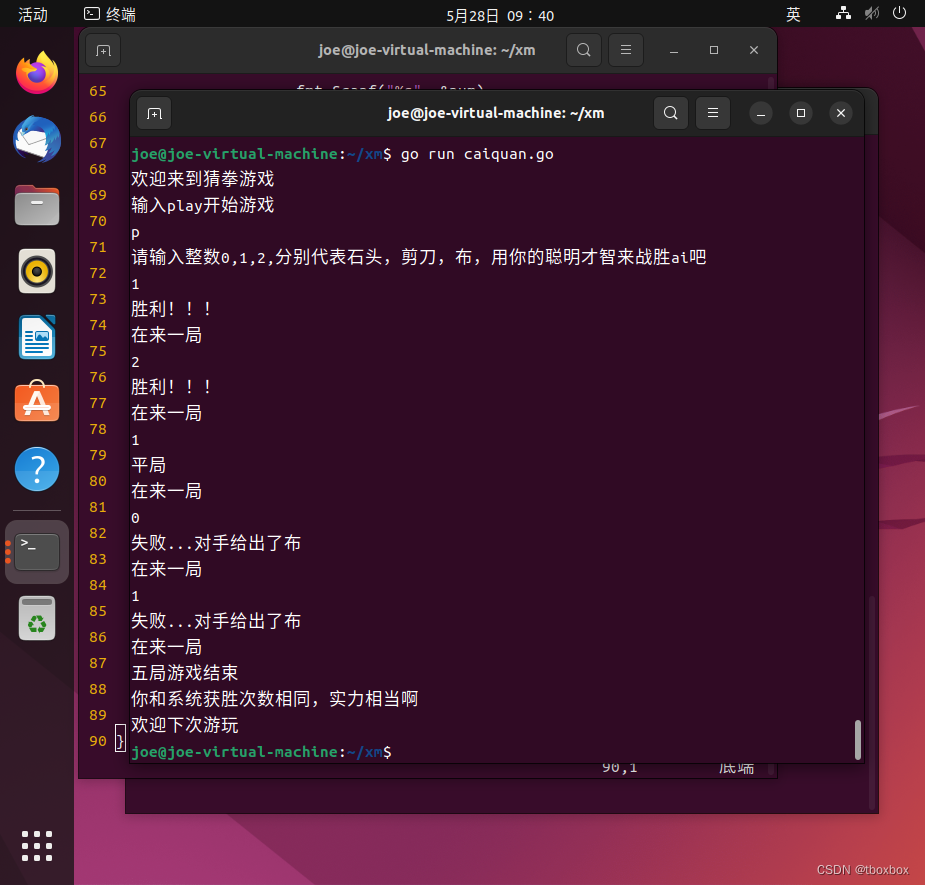Select Terminal icon in the dock
Screen dimensions: 925x885
(x=37, y=552)
